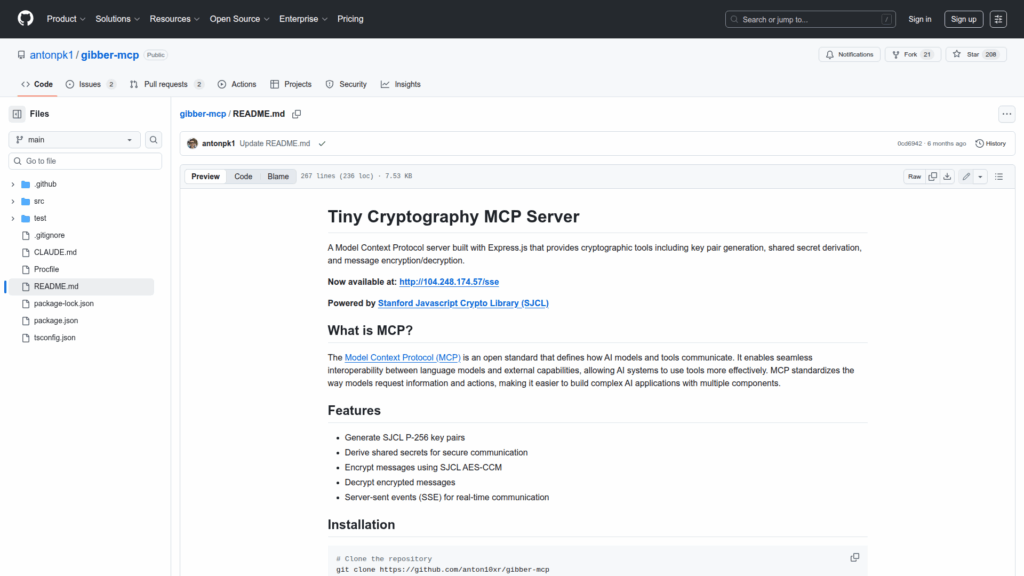Open the more file actions menu
This screenshot has width=1024, height=576.
(x=1006, y=114)
